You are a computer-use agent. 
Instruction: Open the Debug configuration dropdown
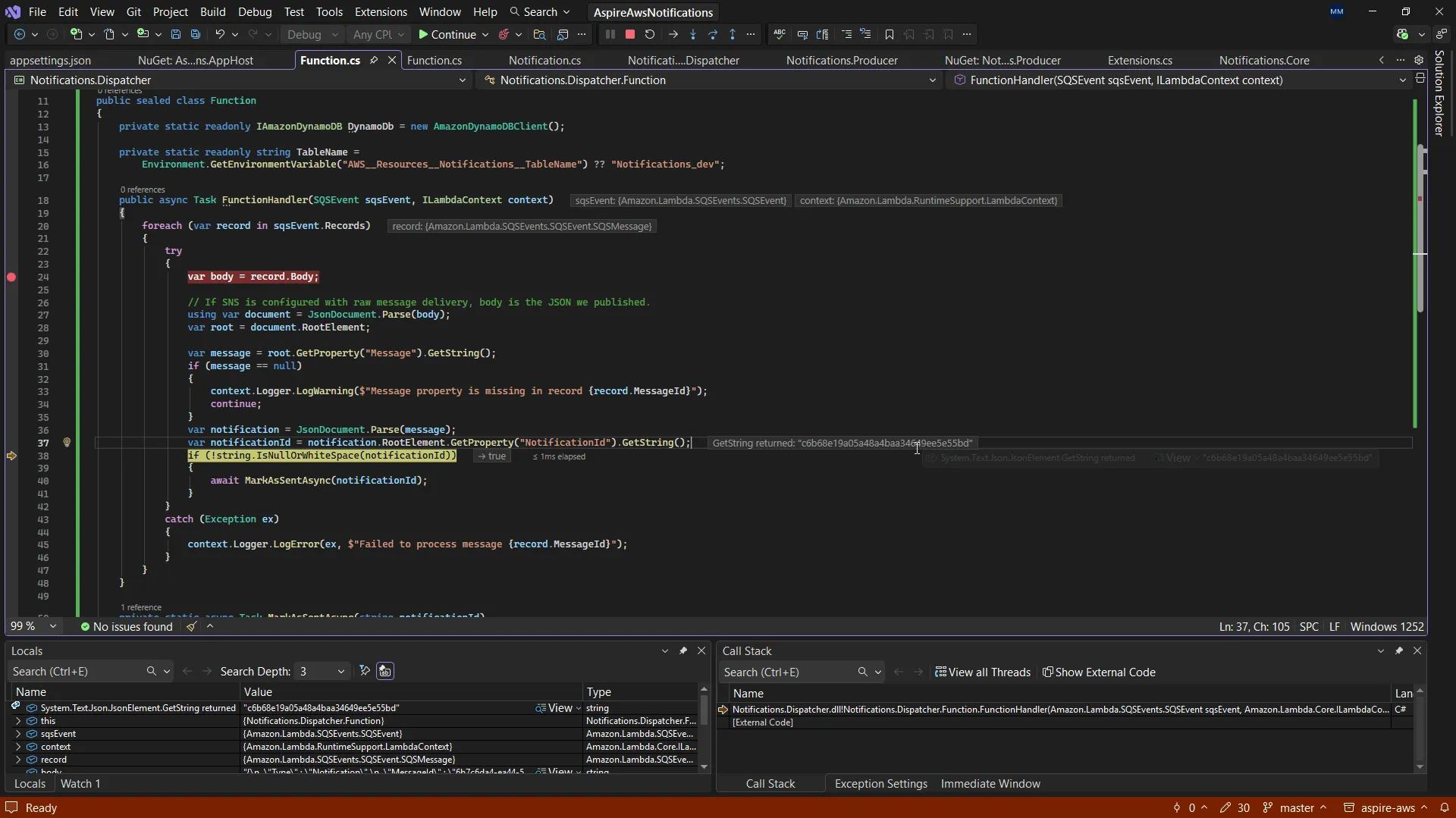[x=312, y=34]
